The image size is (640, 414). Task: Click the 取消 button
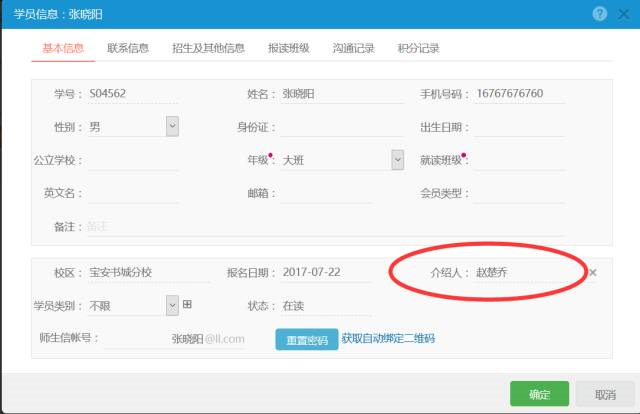pos(605,394)
